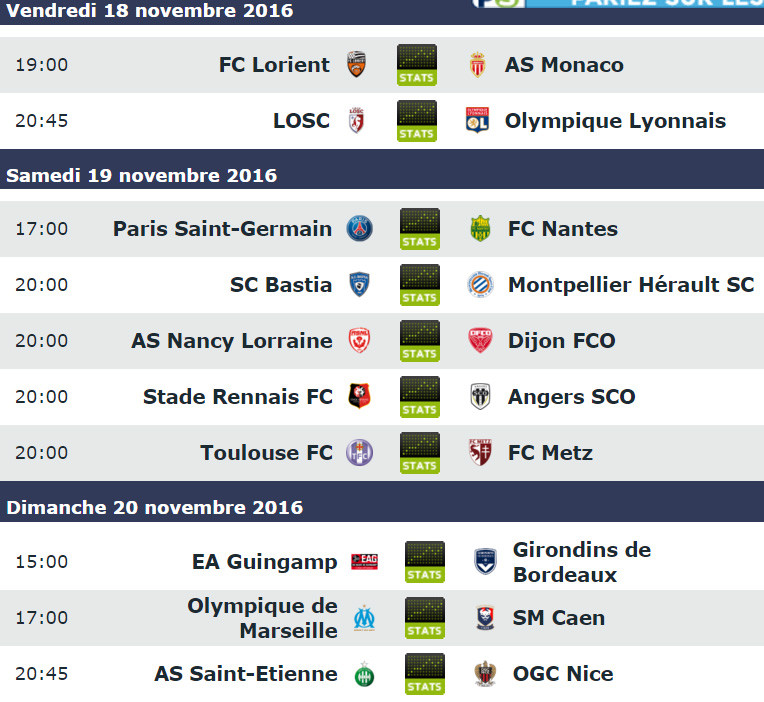Click the Paris Saint-Germain club crest
The height and width of the screenshot is (702, 764).
tap(360, 228)
